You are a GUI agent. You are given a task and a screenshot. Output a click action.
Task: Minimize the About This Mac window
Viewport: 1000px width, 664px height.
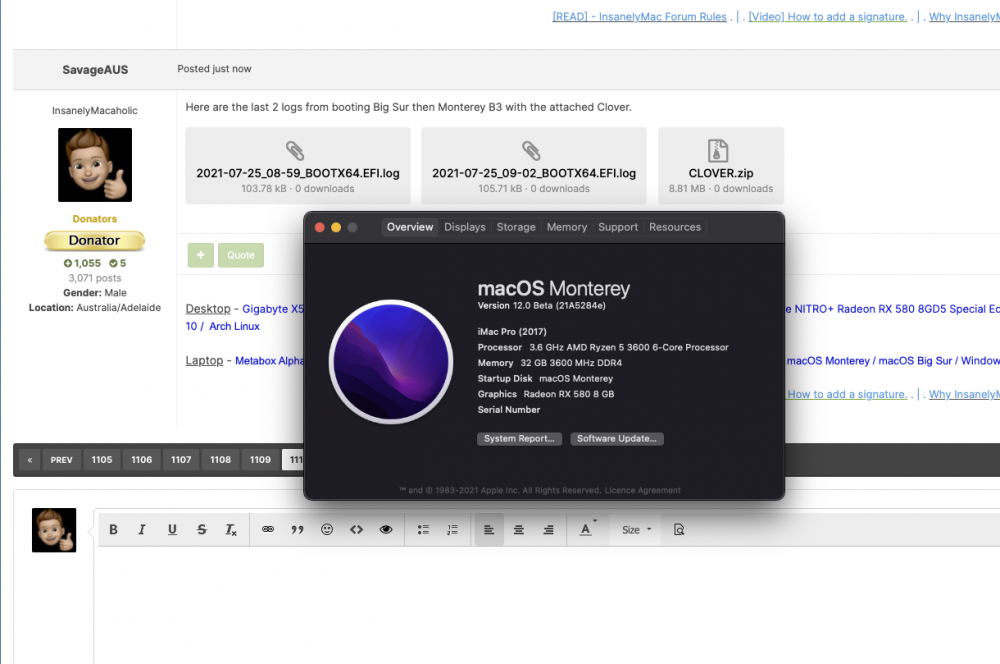(336, 228)
